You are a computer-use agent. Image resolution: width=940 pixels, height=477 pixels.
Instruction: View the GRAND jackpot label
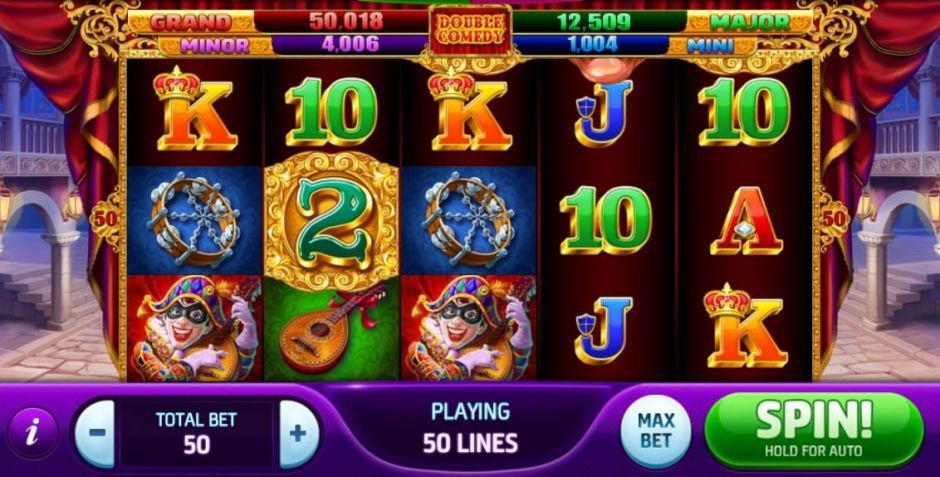[191, 22]
